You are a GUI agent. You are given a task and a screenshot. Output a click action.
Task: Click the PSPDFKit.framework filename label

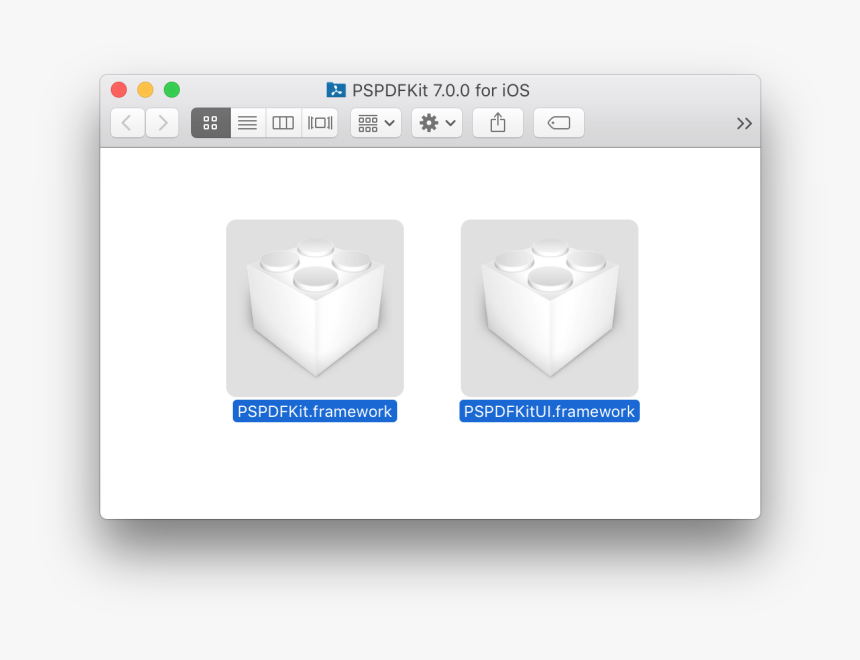pyautogui.click(x=314, y=410)
